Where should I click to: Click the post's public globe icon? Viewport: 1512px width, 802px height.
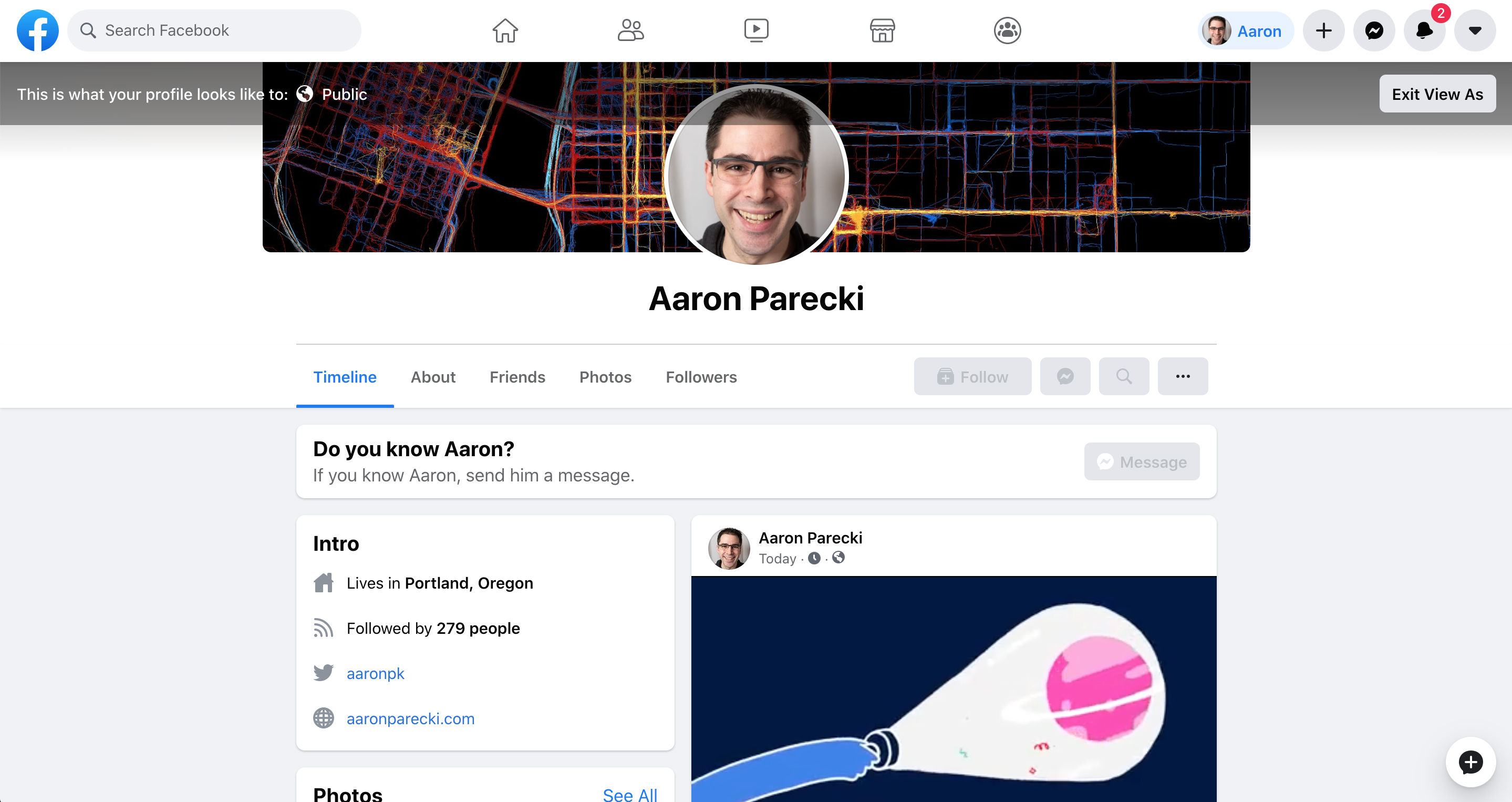pos(838,558)
